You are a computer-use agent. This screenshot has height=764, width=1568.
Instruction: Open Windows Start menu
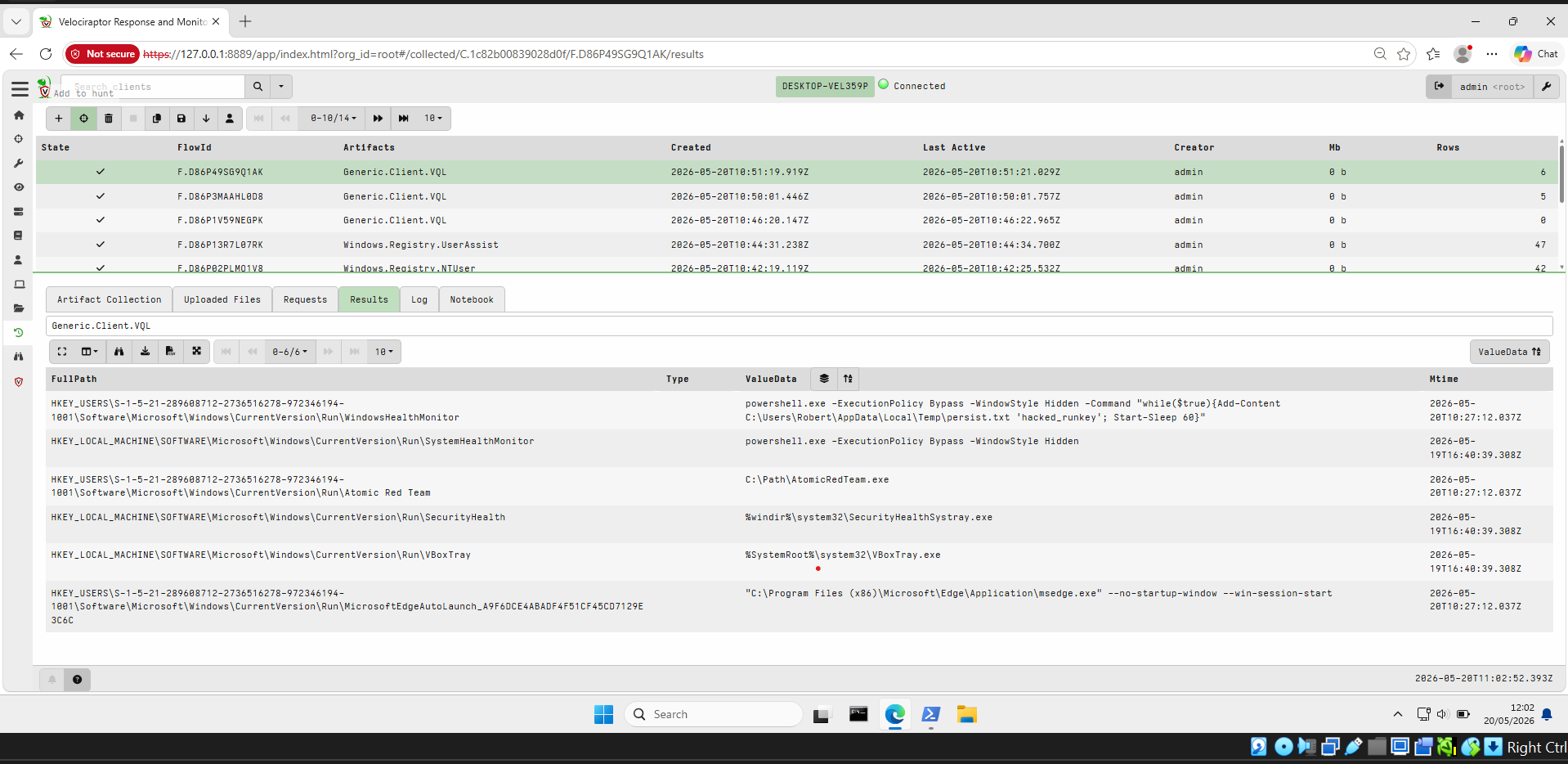(x=603, y=714)
